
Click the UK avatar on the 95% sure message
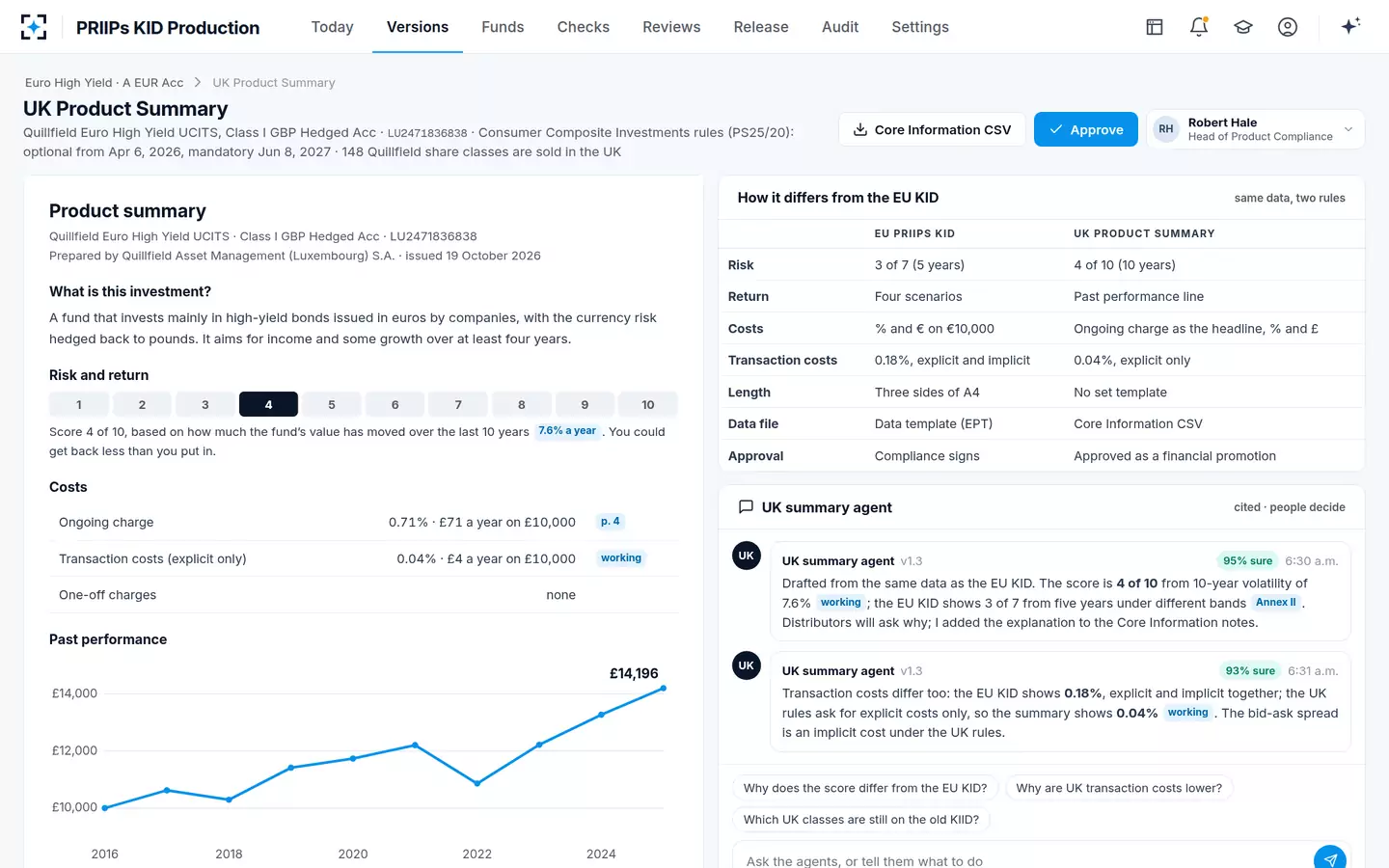pos(747,556)
